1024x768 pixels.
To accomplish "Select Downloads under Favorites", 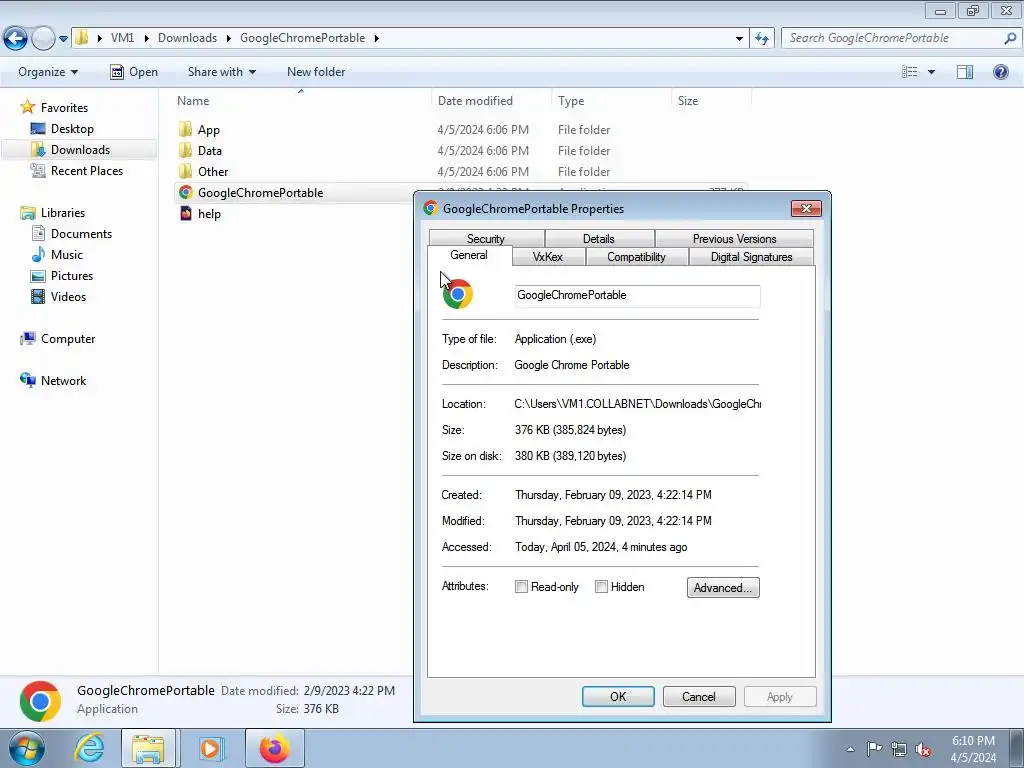I will pyautogui.click(x=80, y=150).
